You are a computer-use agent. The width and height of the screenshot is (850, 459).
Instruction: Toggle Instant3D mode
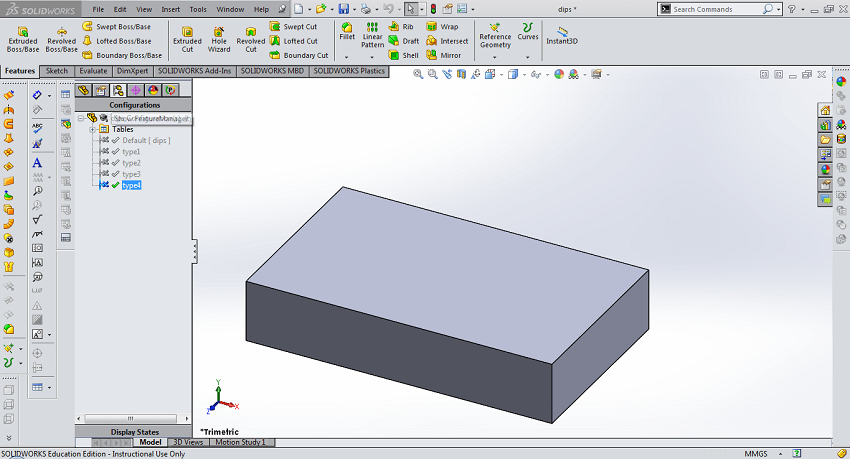[x=562, y=35]
